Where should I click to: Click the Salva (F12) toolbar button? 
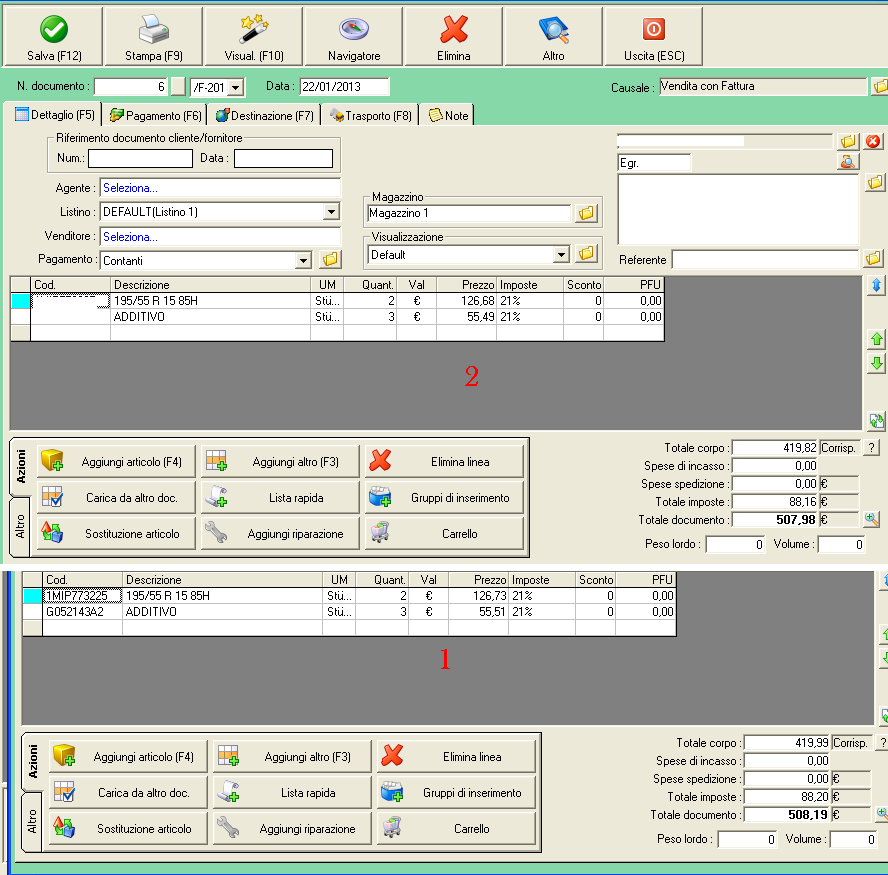(53, 37)
